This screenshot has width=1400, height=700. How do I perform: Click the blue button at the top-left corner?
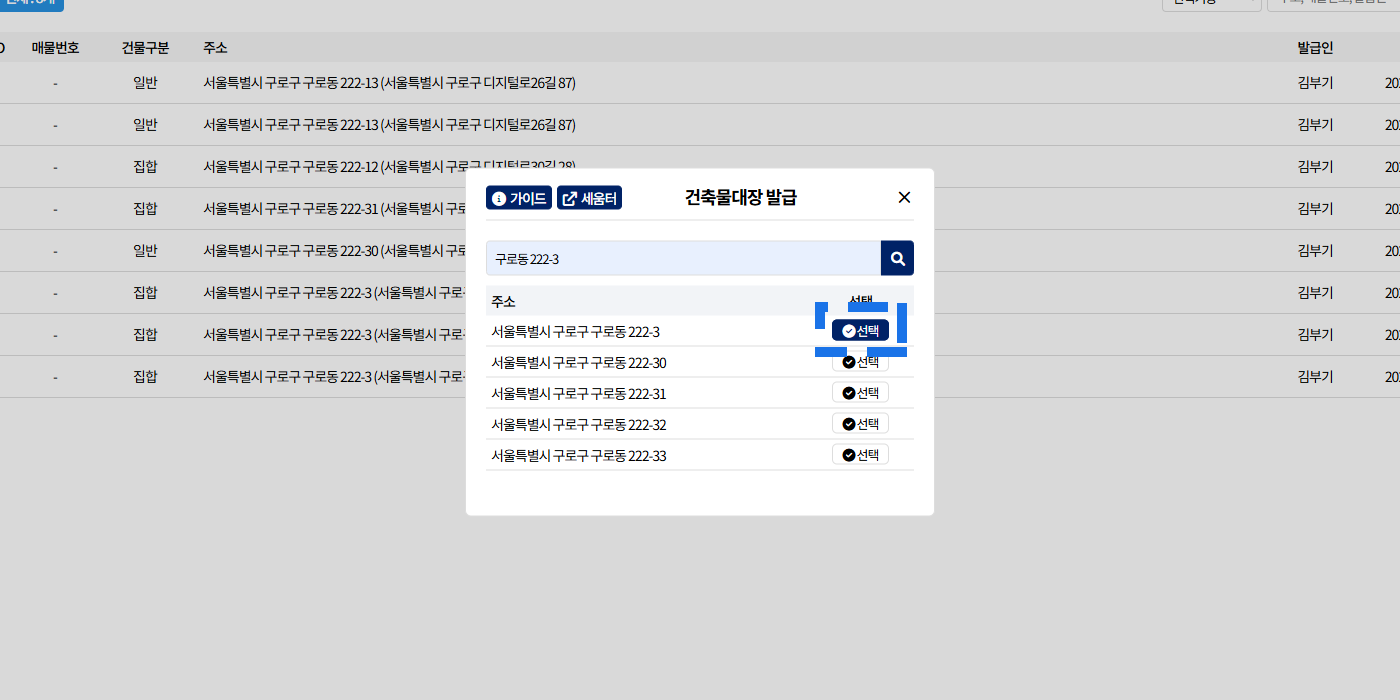pos(30,3)
